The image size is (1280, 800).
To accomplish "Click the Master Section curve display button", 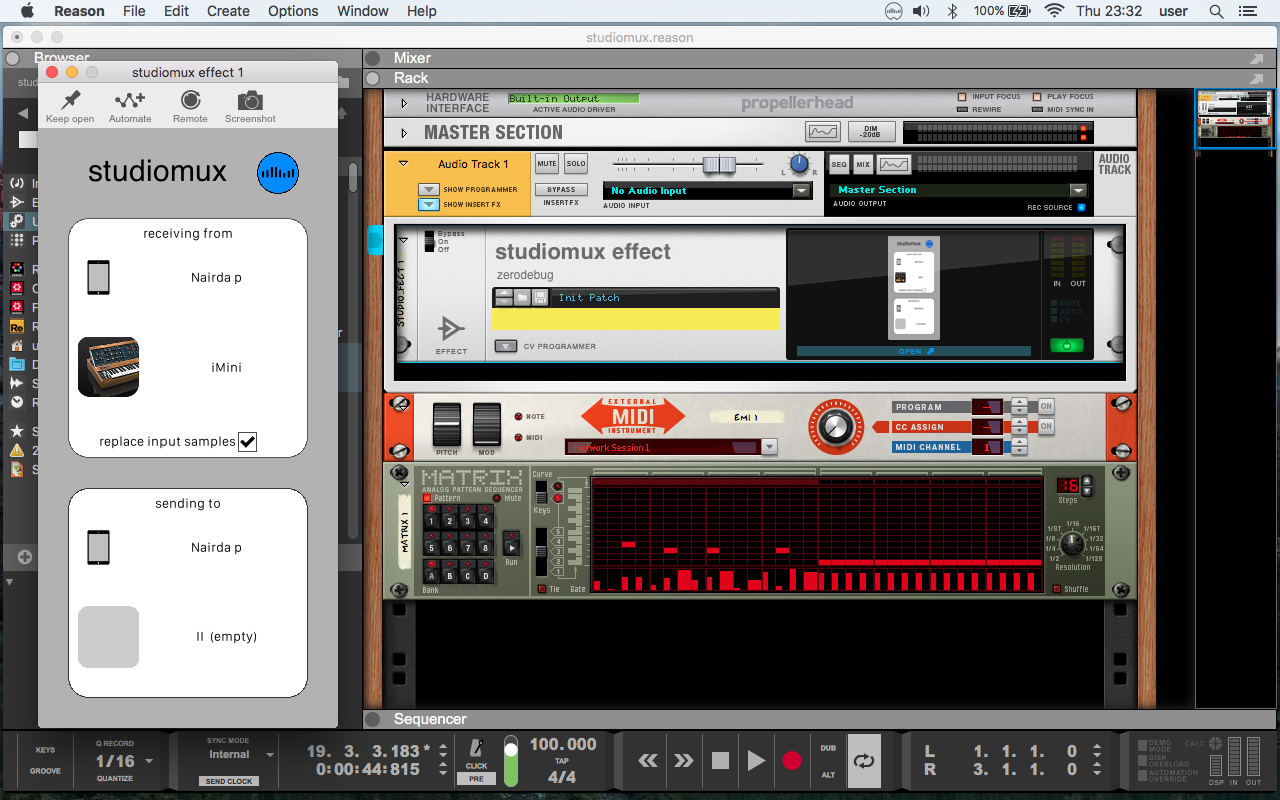I will pos(823,132).
